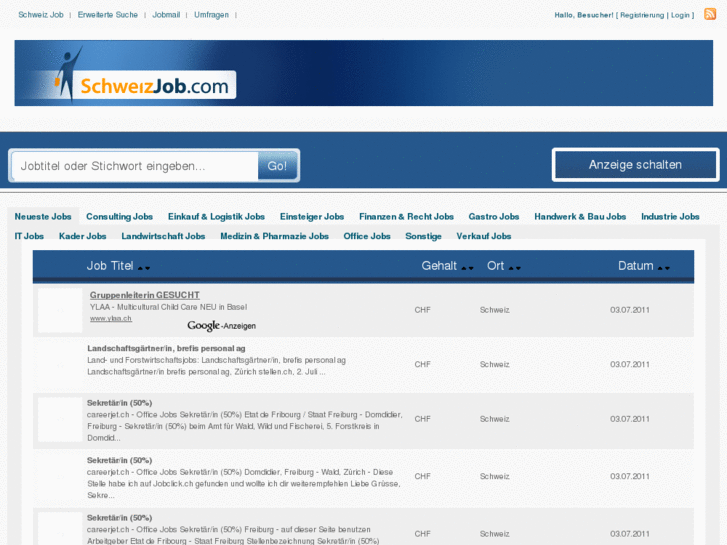
Task: Click the Ort column header
Action: point(495,266)
